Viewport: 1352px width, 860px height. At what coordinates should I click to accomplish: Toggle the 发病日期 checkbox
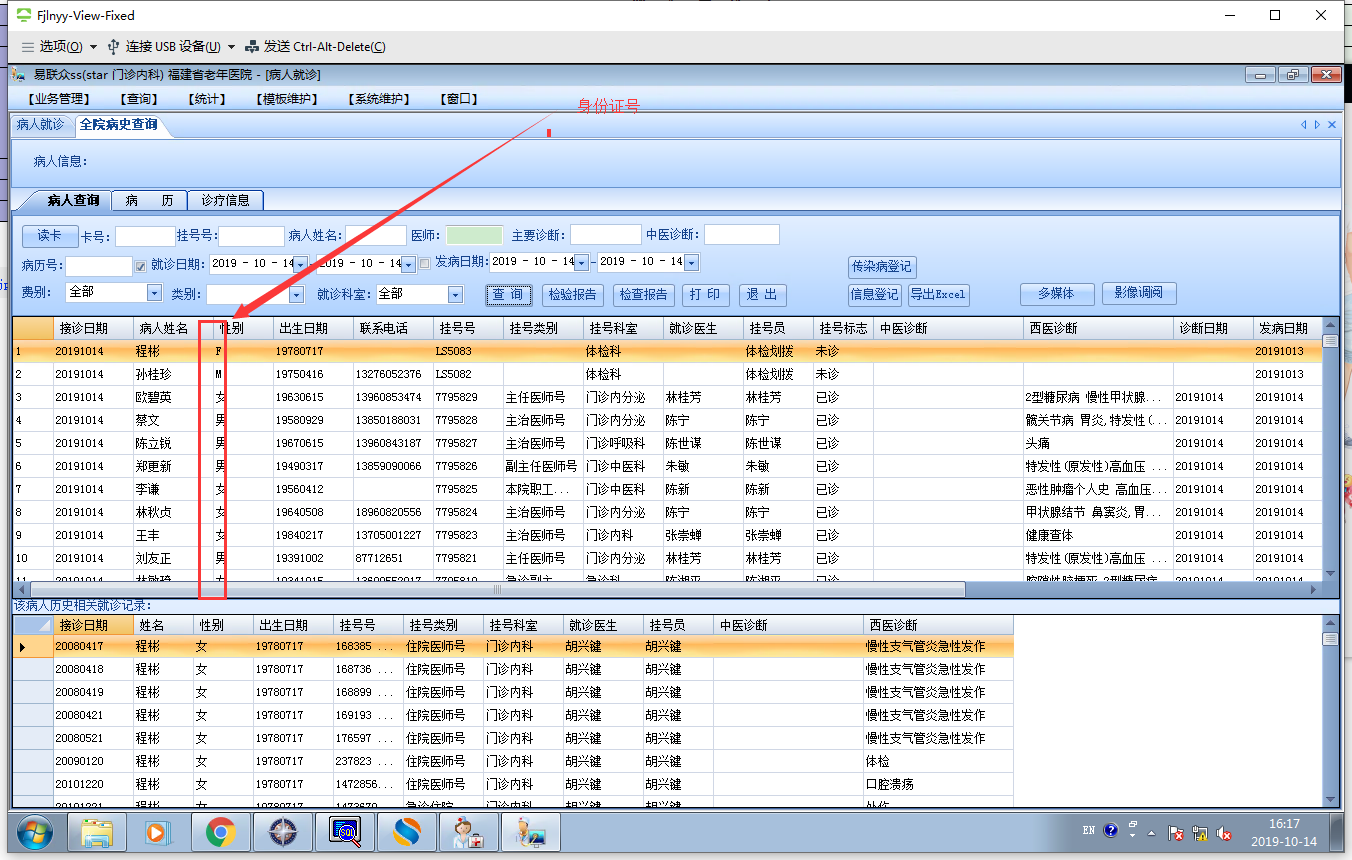point(425,263)
